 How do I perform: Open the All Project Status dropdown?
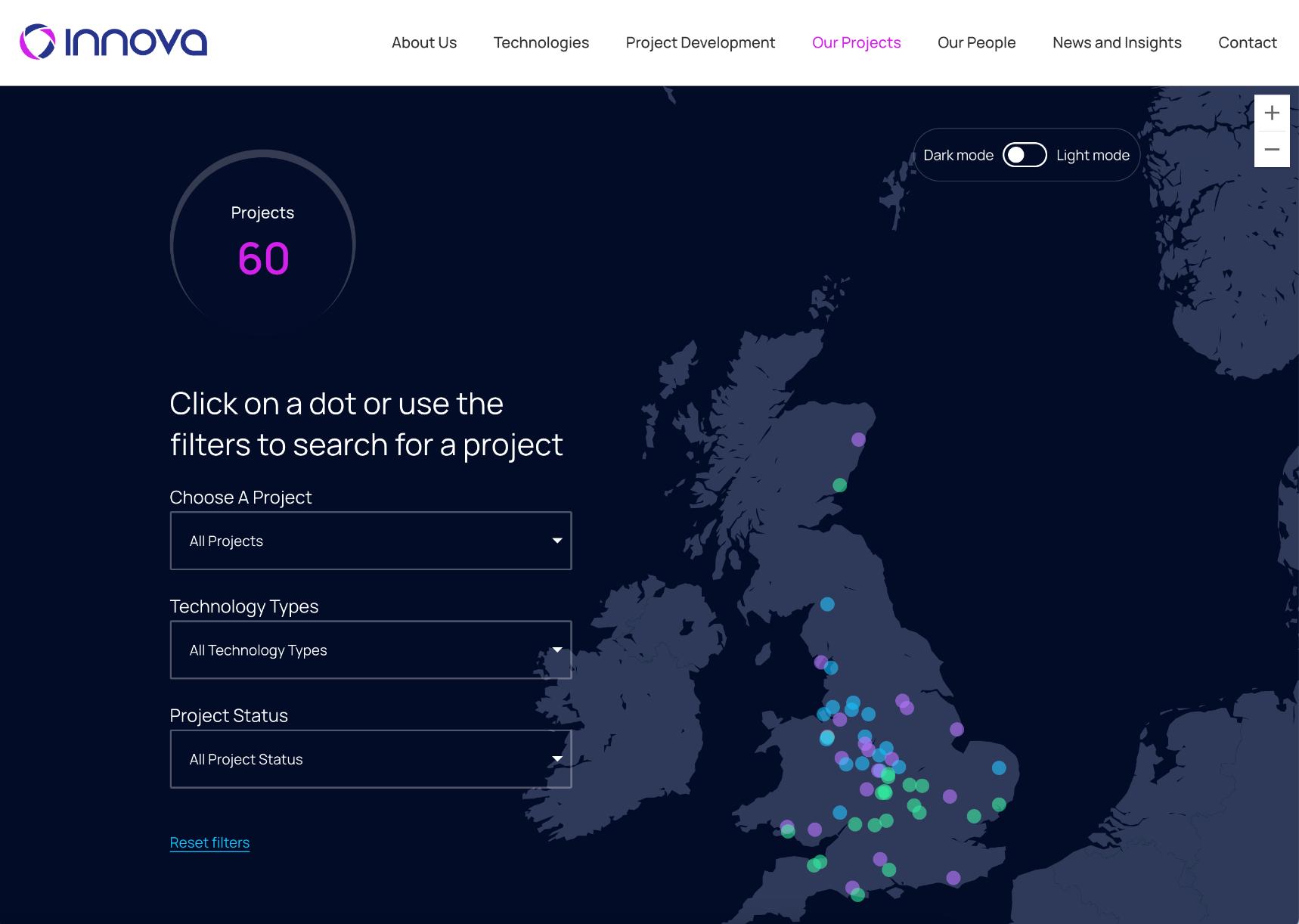point(370,759)
